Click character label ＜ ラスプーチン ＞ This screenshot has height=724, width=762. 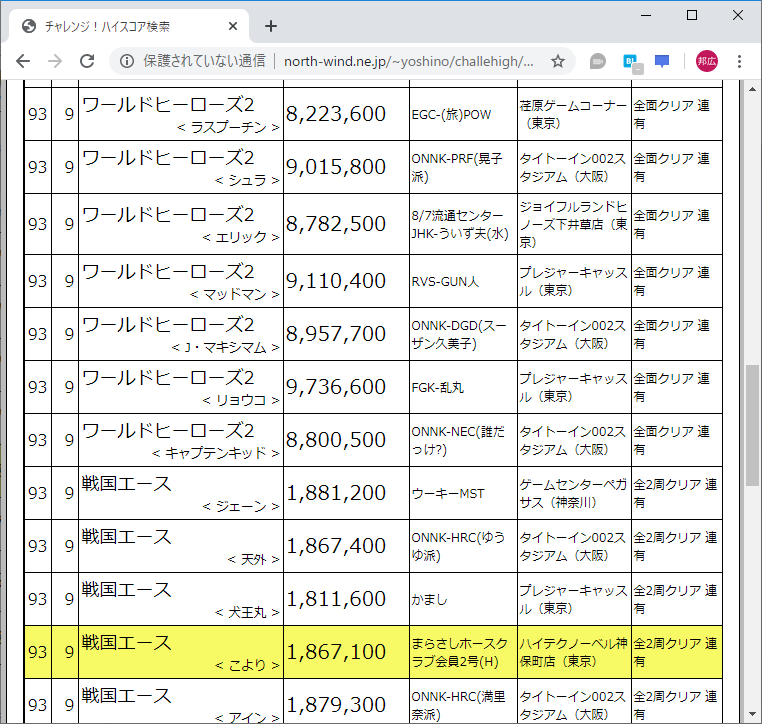pyautogui.click(x=228, y=127)
